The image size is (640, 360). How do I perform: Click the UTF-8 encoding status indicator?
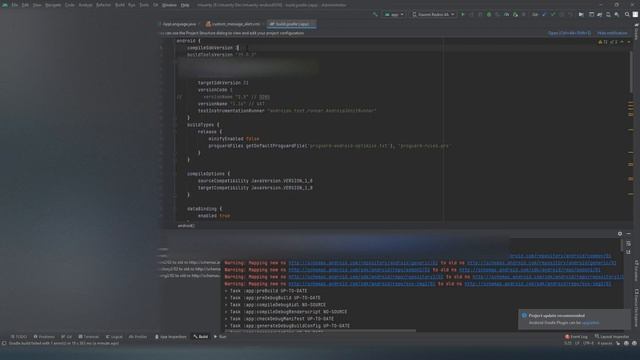tap(588, 343)
